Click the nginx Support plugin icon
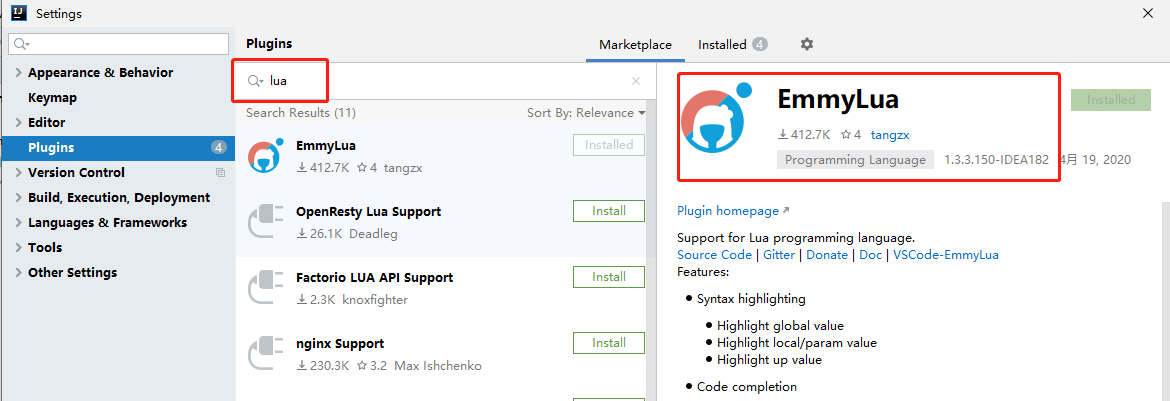 [265, 354]
